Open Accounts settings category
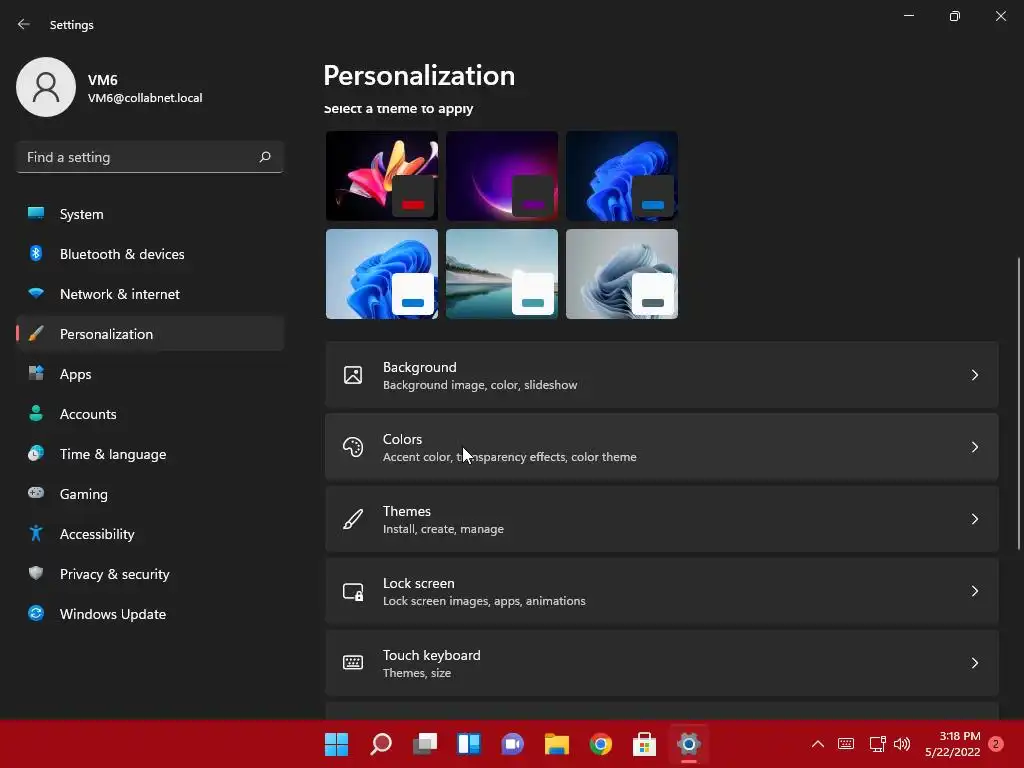Viewport: 1024px width, 768px height. coord(150,413)
